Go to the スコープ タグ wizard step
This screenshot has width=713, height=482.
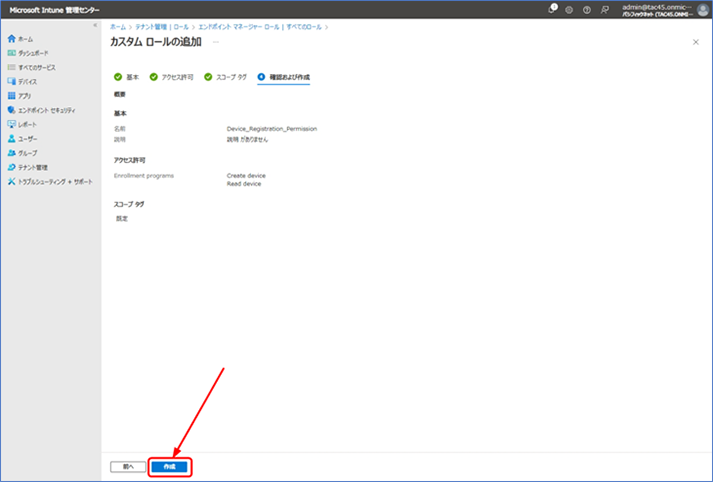click(225, 77)
